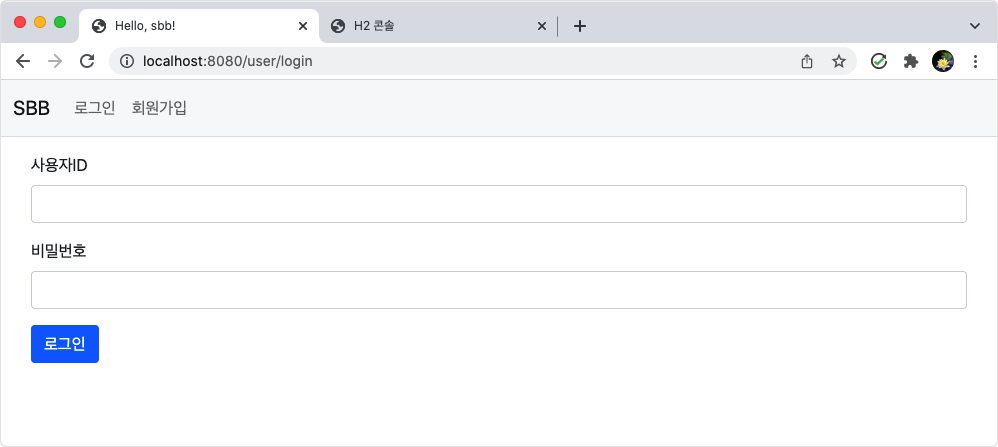Go back using the browser back arrow
The width and height of the screenshot is (998, 447).
coord(23,61)
